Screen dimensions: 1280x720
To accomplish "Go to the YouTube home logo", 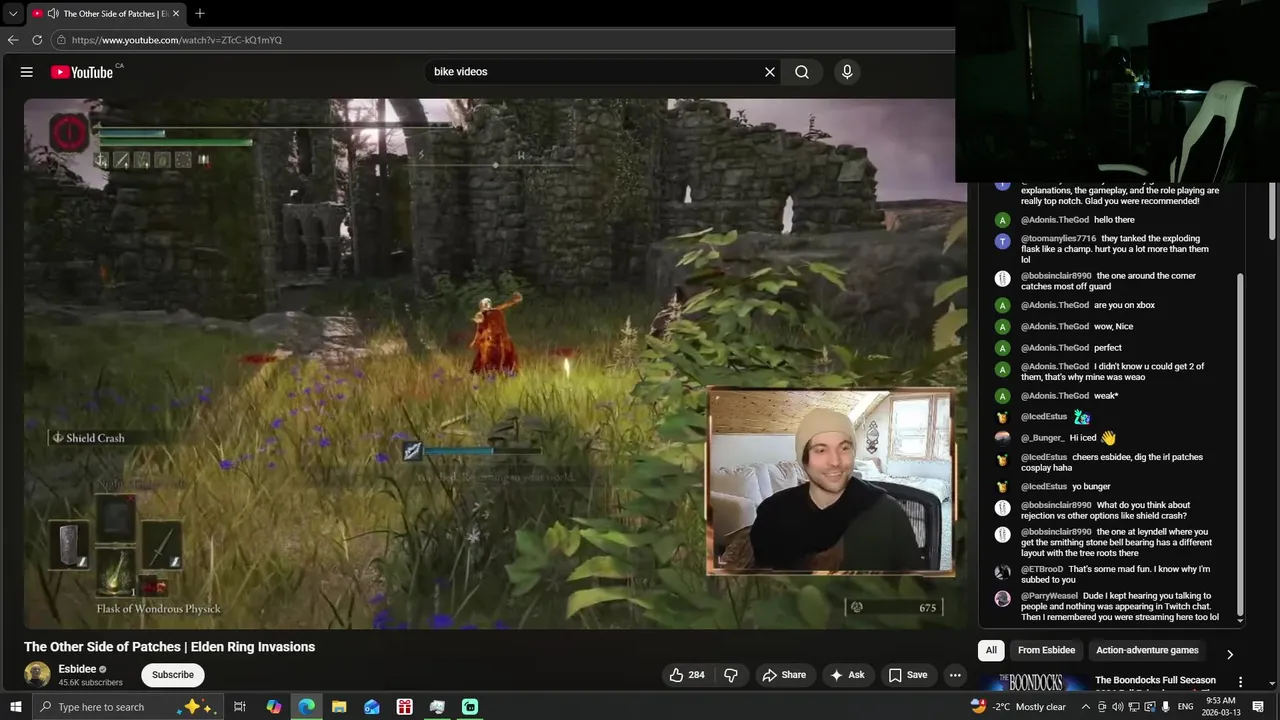I will (82, 72).
